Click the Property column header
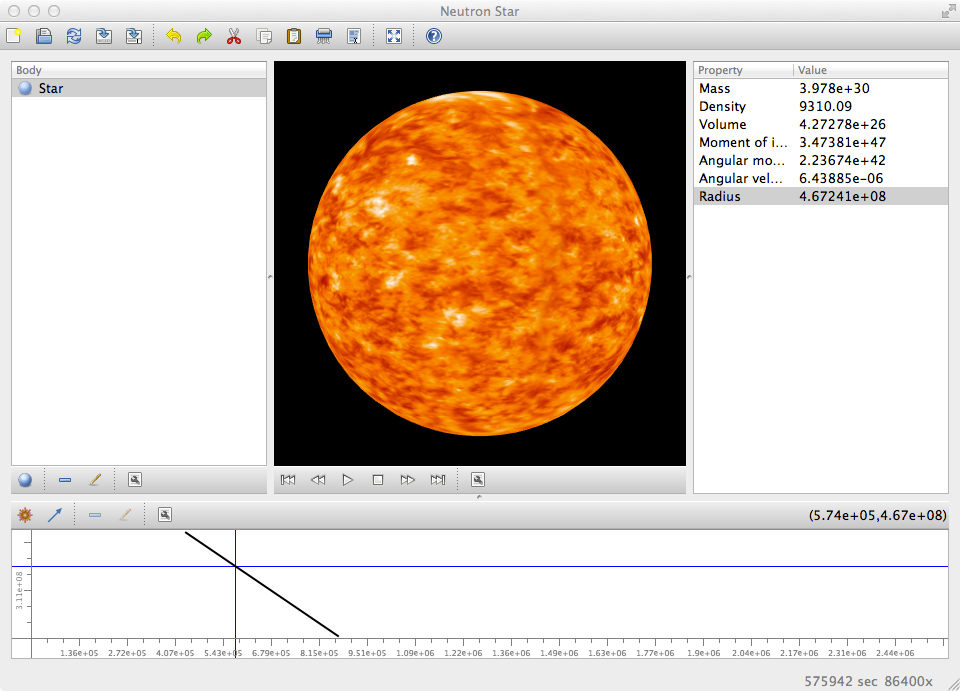960x691 pixels. tap(743, 70)
